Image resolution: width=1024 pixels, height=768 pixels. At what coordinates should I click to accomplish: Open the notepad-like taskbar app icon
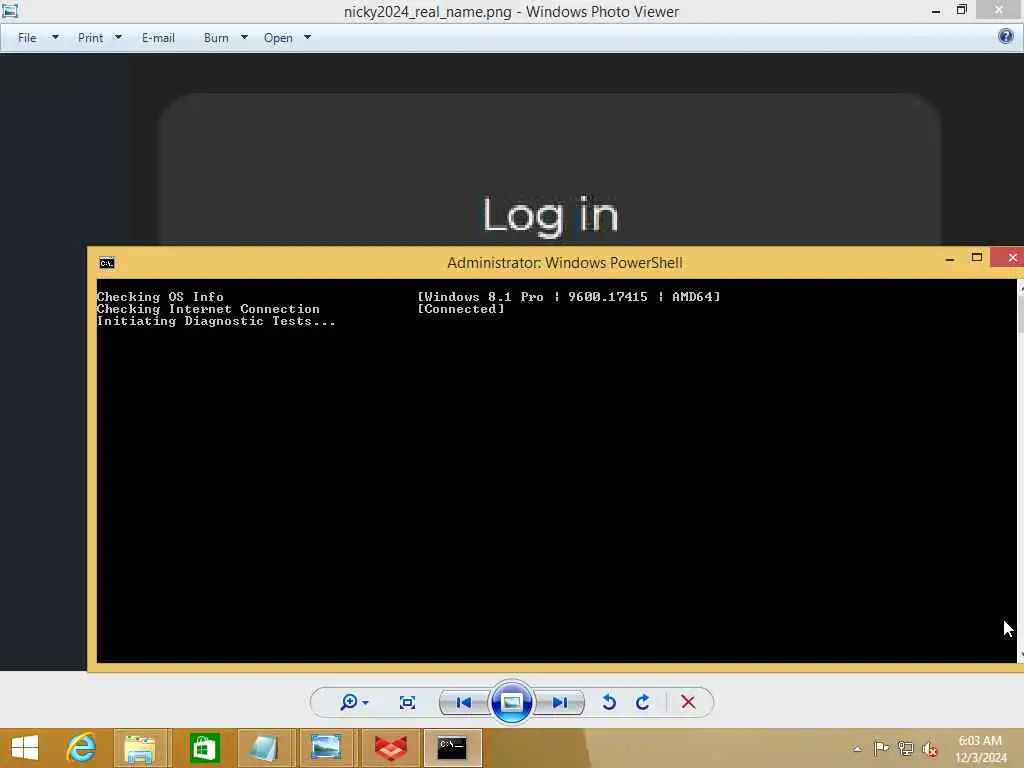tap(266, 748)
